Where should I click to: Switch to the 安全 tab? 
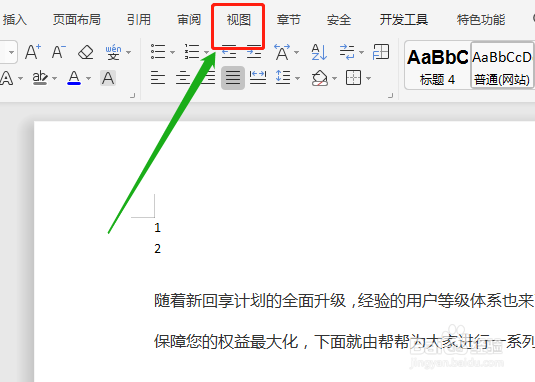coord(338,20)
